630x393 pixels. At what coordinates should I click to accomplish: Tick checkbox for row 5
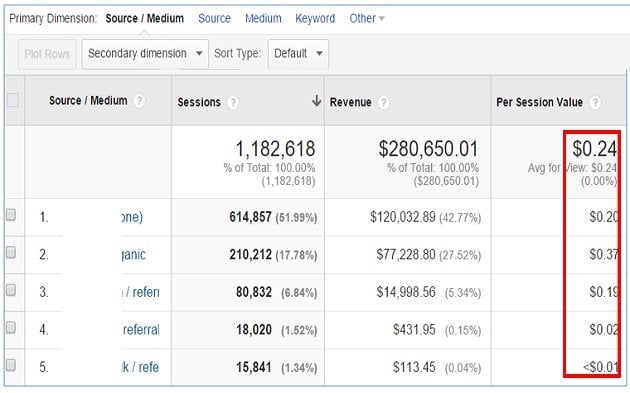point(11,365)
